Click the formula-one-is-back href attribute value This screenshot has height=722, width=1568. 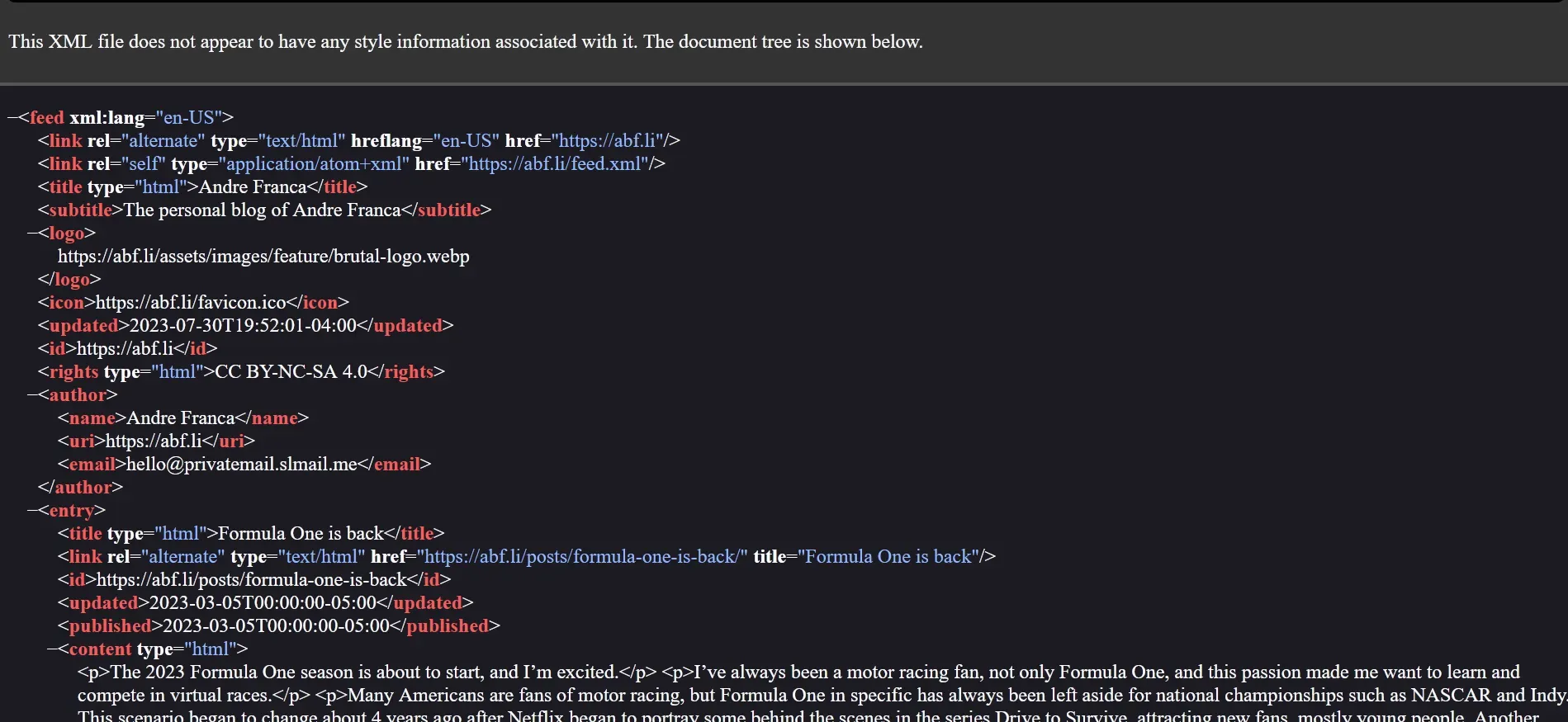(582, 557)
